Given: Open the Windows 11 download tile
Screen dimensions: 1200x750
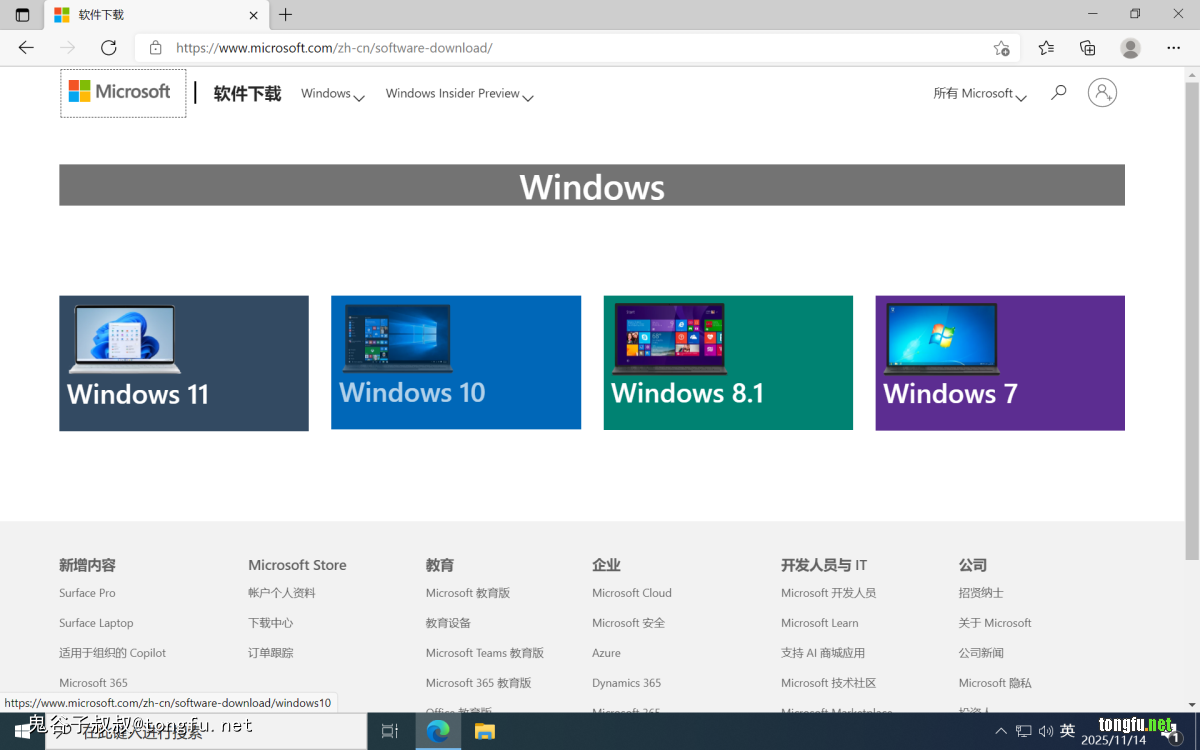Looking at the screenshot, I should click(x=184, y=363).
